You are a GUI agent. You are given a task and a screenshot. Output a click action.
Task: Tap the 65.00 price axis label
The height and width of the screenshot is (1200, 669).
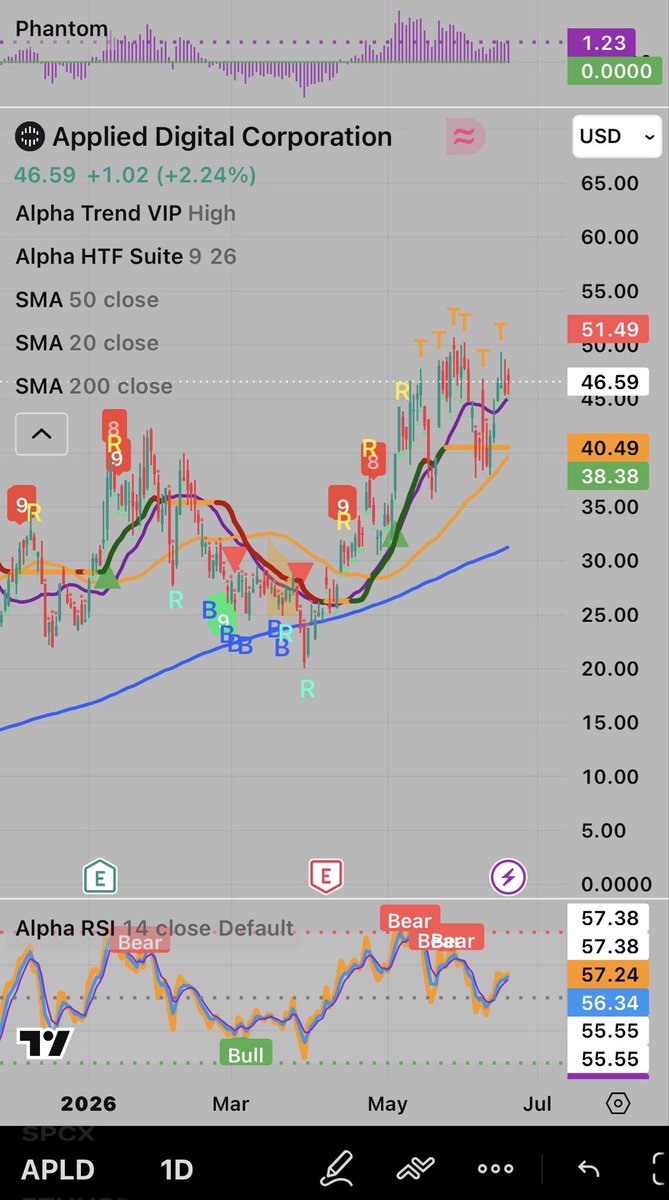(609, 183)
